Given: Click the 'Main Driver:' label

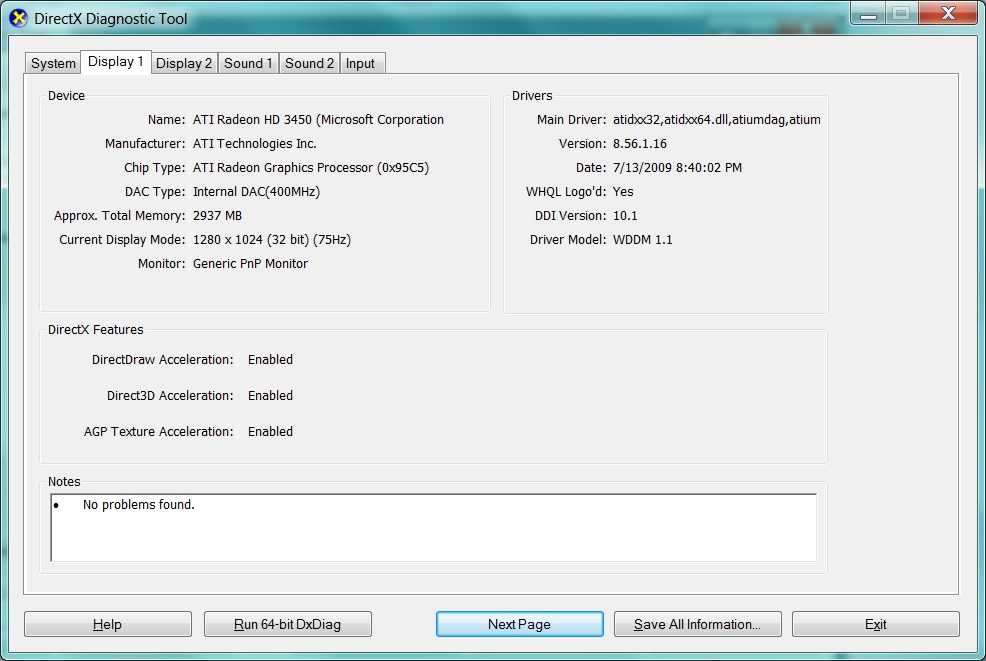Looking at the screenshot, I should (571, 119).
